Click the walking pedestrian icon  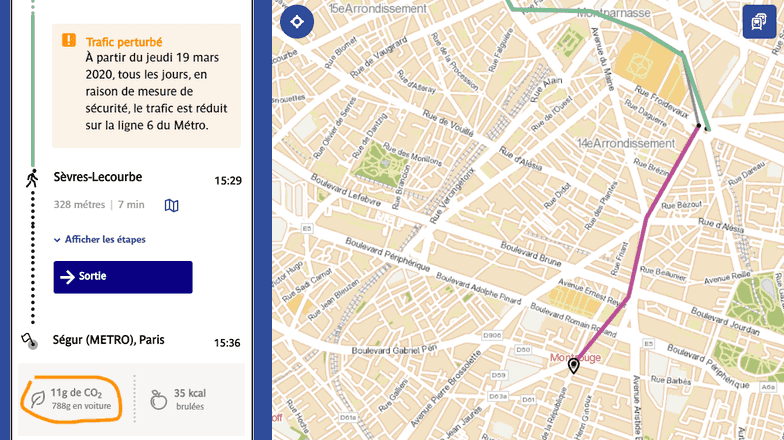click(x=31, y=179)
